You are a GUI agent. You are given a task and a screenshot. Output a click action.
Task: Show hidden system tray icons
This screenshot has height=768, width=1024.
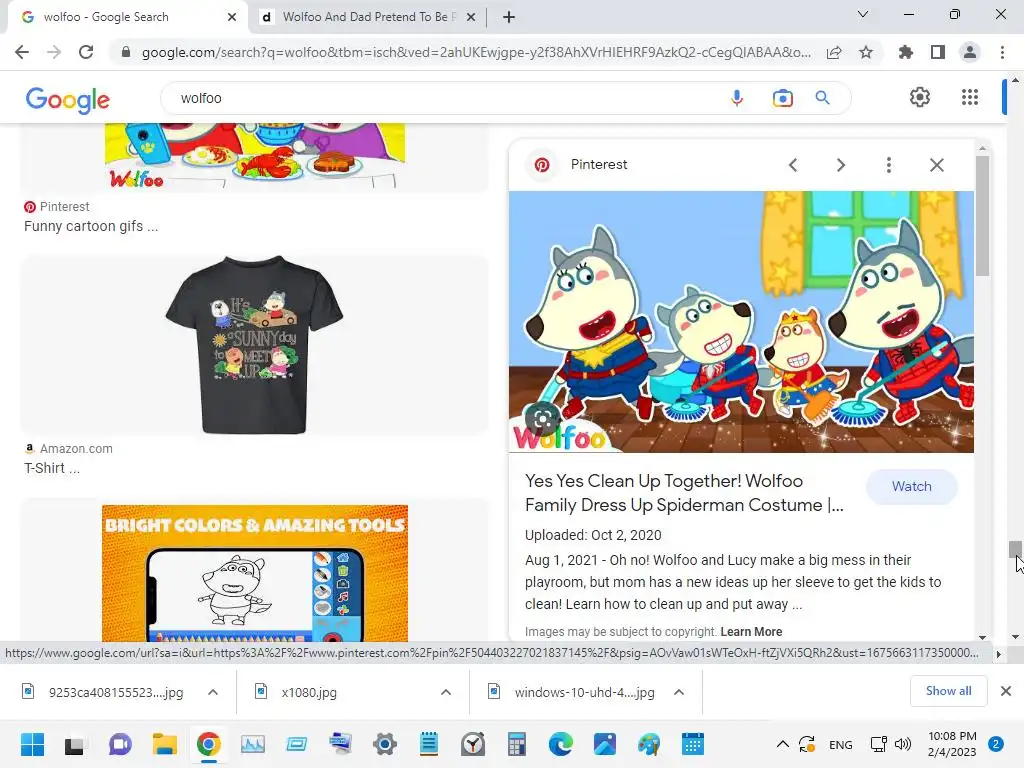[782, 744]
